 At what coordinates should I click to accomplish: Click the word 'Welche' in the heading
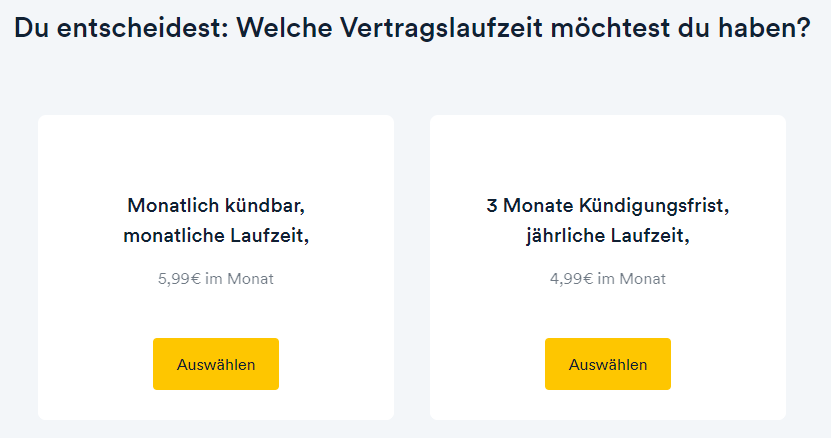pyautogui.click(x=284, y=28)
